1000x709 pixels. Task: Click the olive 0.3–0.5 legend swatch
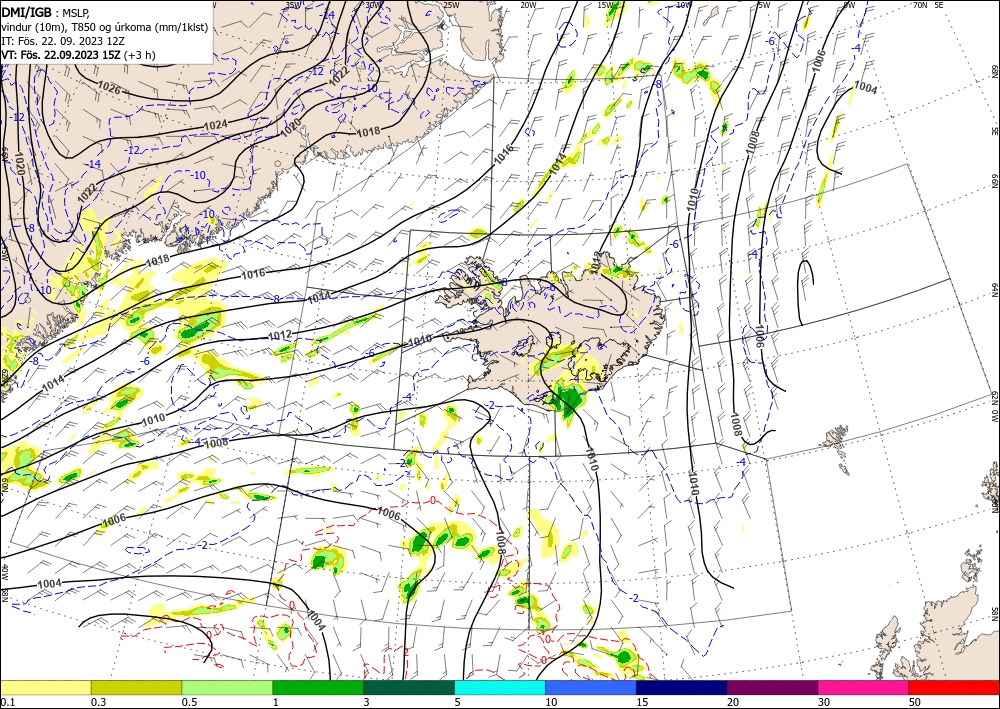click(136, 687)
